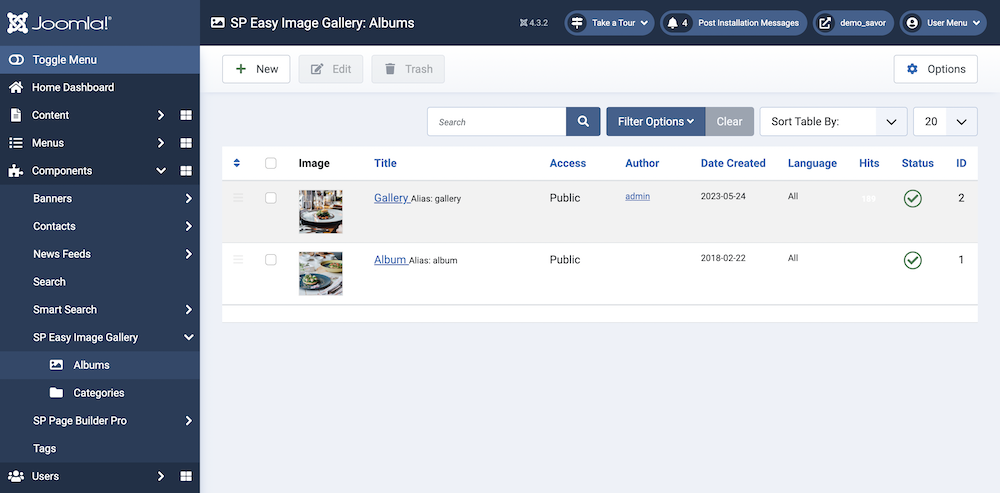Screen dimensions: 1000x493
Task: Click the New button
Action: [256, 69]
